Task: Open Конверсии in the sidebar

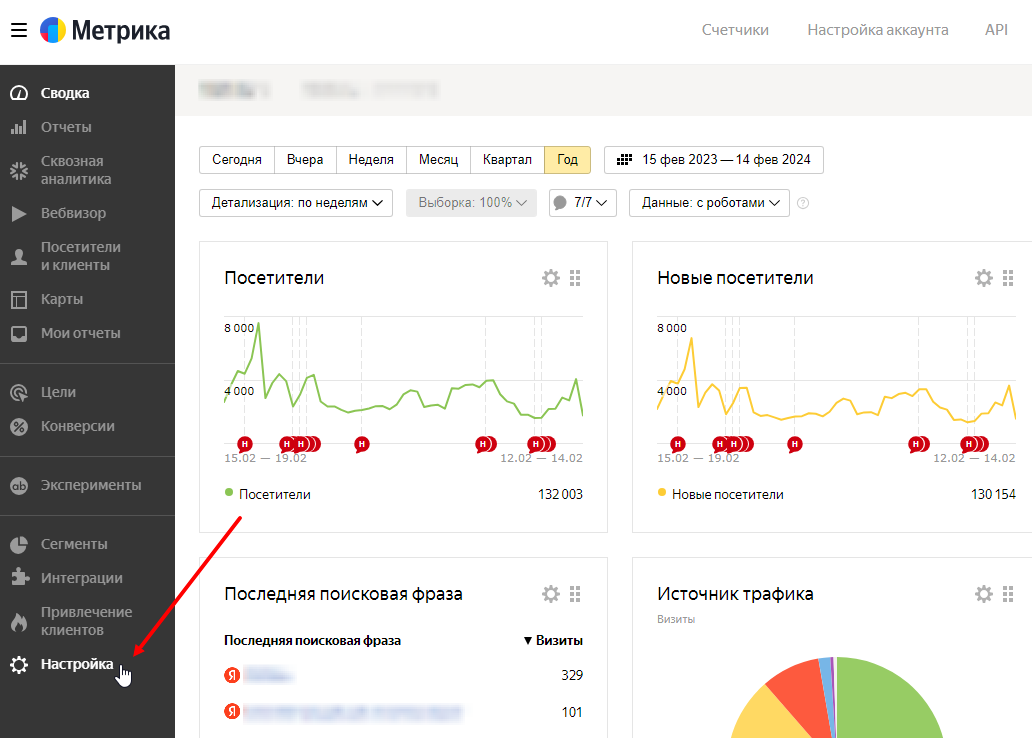Action: click(x=78, y=427)
